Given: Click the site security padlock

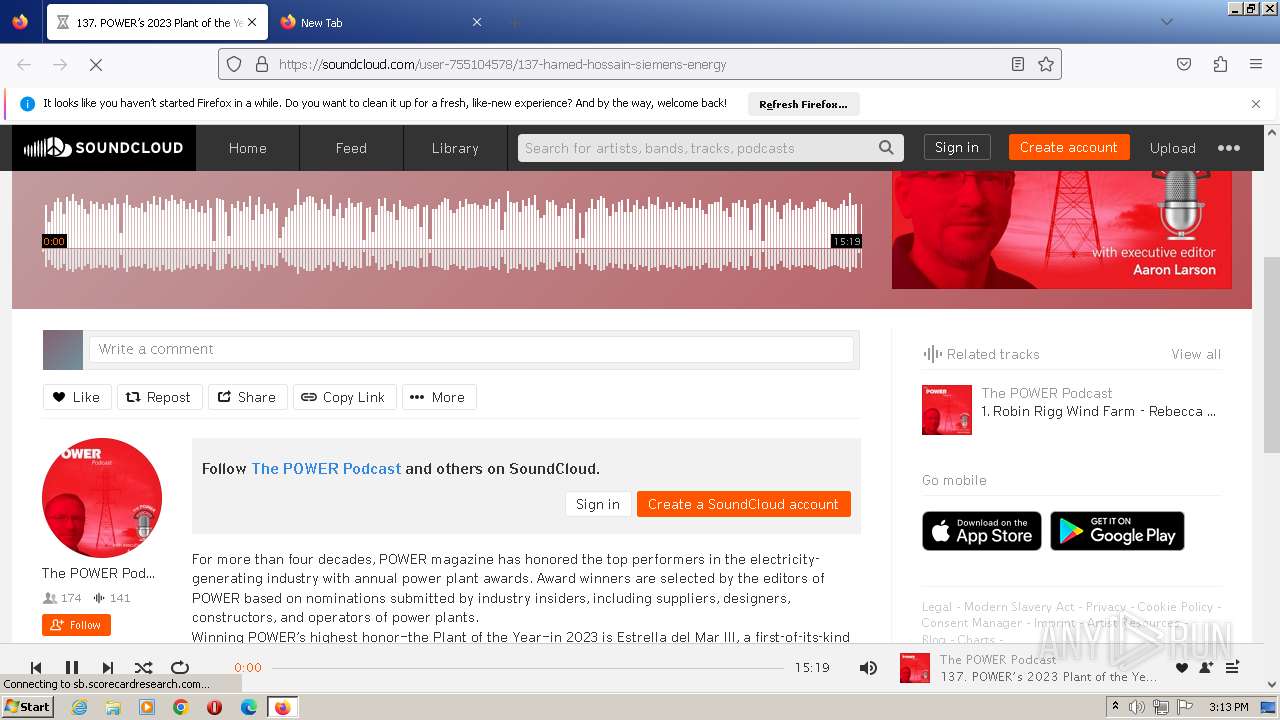Looking at the screenshot, I should click(x=262, y=64).
